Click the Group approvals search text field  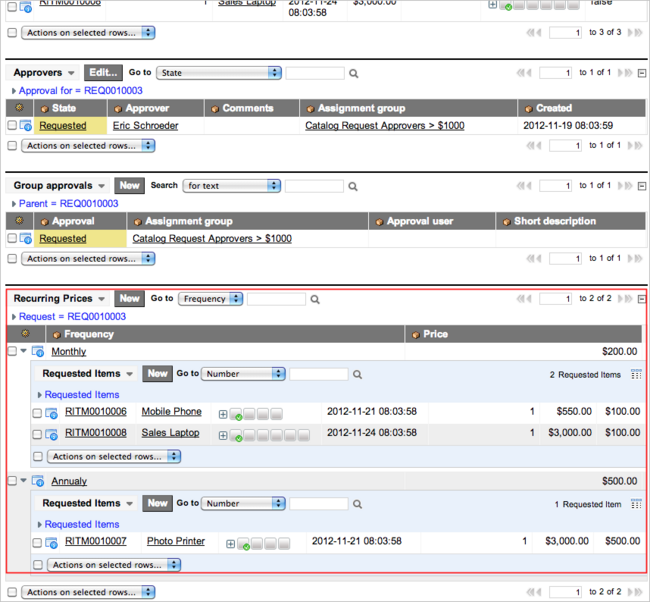pyautogui.click(x=314, y=186)
